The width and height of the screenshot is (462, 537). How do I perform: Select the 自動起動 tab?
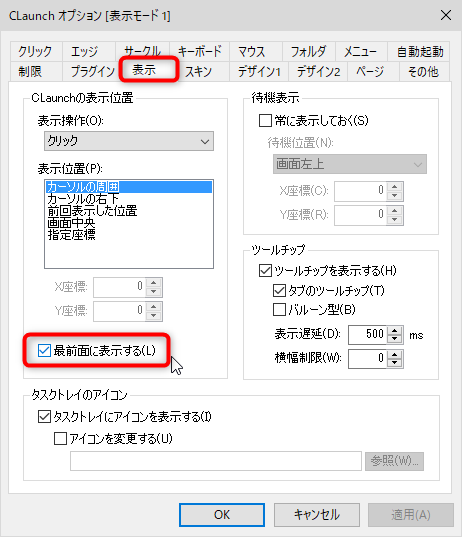tap(420, 52)
